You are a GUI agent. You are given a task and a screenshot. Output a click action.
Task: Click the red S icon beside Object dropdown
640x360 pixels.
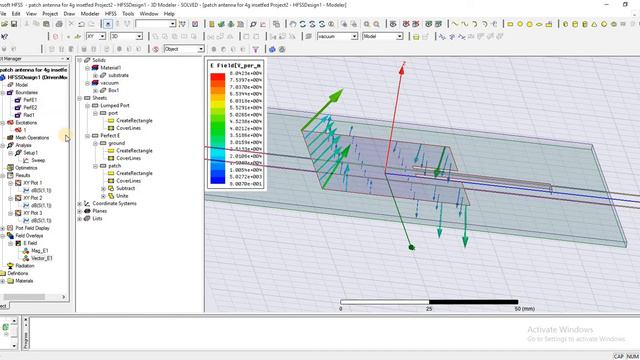pyautogui.click(x=156, y=49)
